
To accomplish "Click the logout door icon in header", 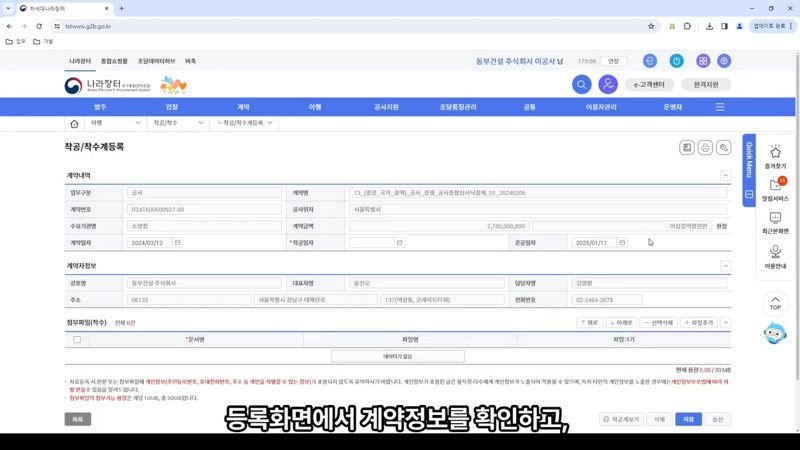I will 649,61.
